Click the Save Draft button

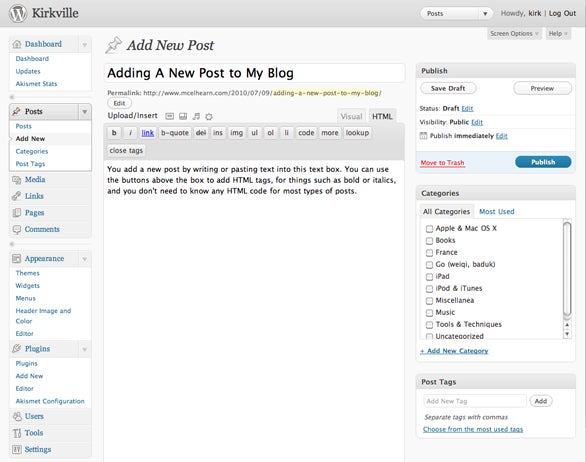pyautogui.click(x=448, y=89)
